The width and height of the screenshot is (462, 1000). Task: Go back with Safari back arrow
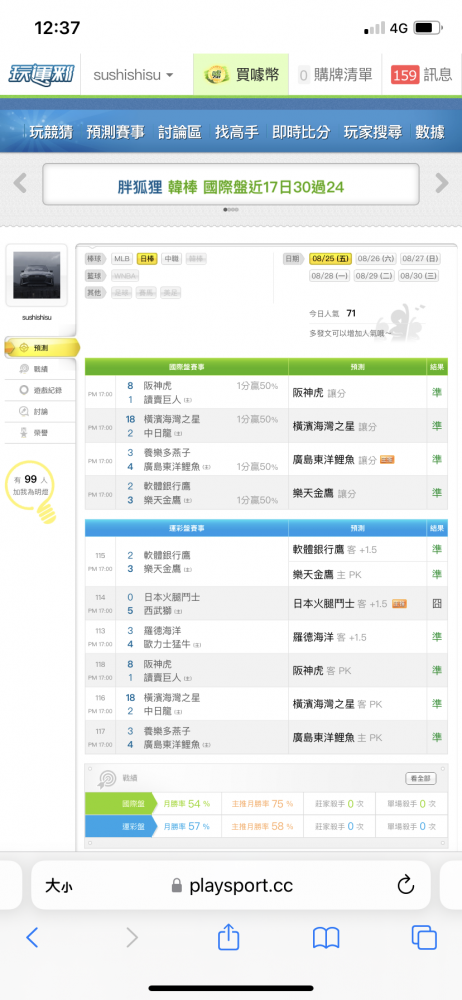[33, 937]
